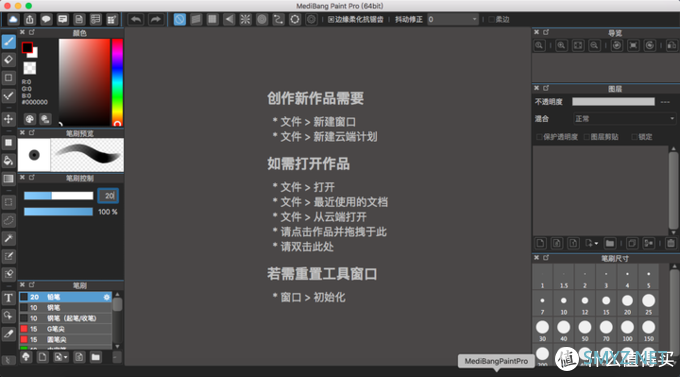
Task: Click the brush folder button
Action: pos(95,357)
